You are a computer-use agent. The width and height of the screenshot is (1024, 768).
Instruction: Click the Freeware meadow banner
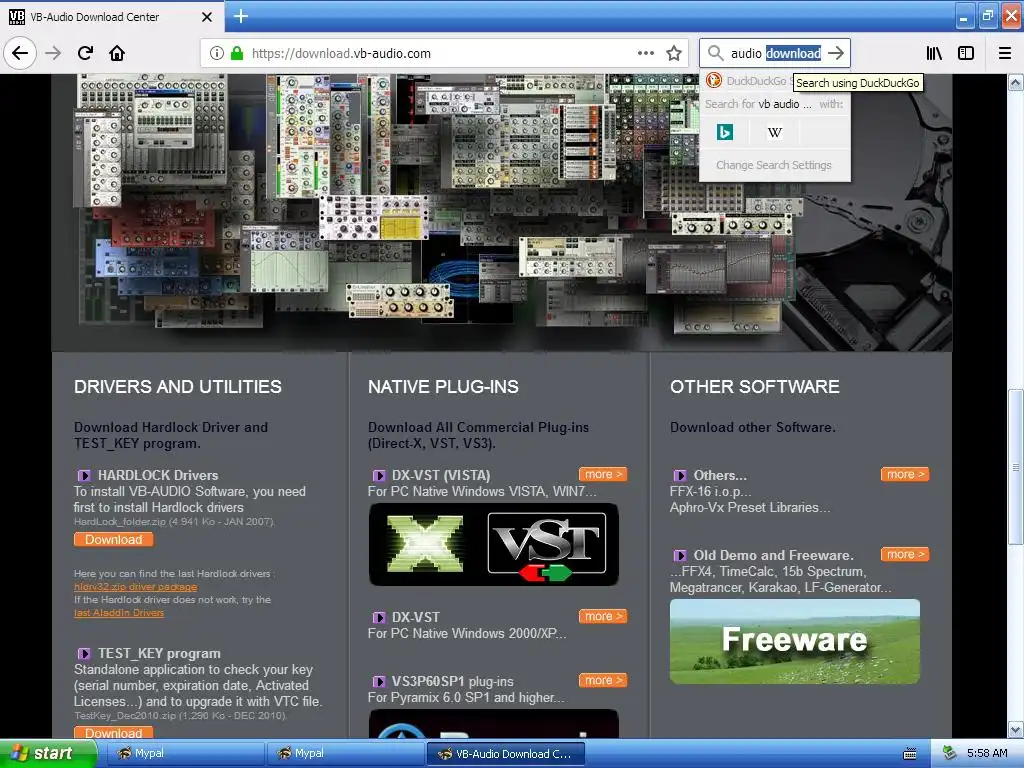pyautogui.click(x=795, y=641)
